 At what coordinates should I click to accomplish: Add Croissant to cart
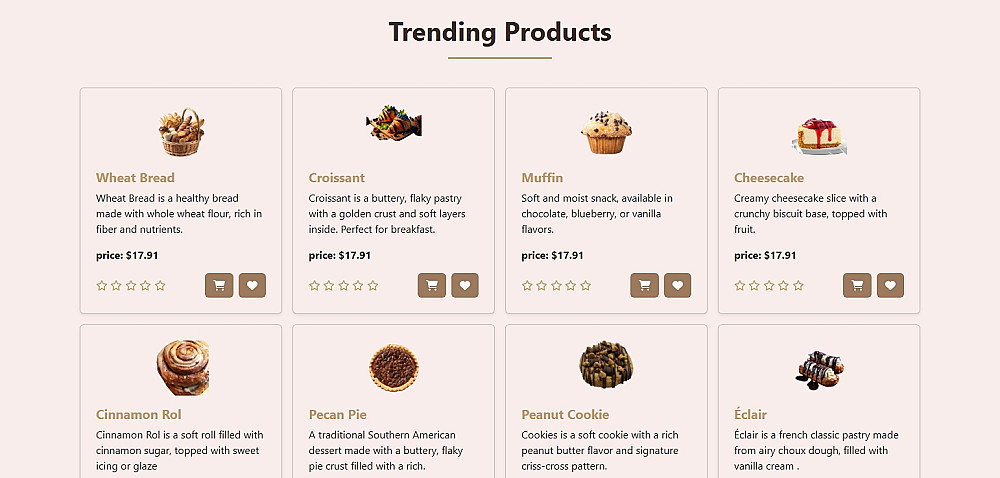(432, 285)
